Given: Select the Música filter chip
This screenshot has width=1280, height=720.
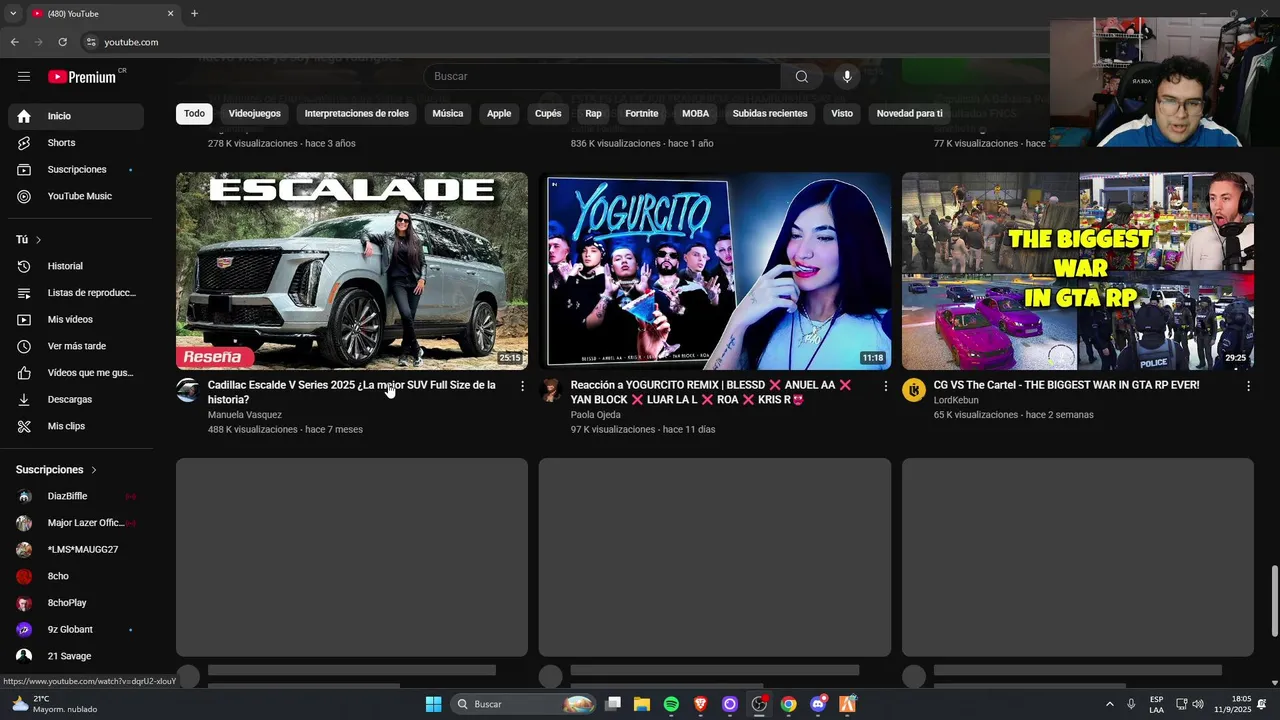Looking at the screenshot, I should point(448,114).
